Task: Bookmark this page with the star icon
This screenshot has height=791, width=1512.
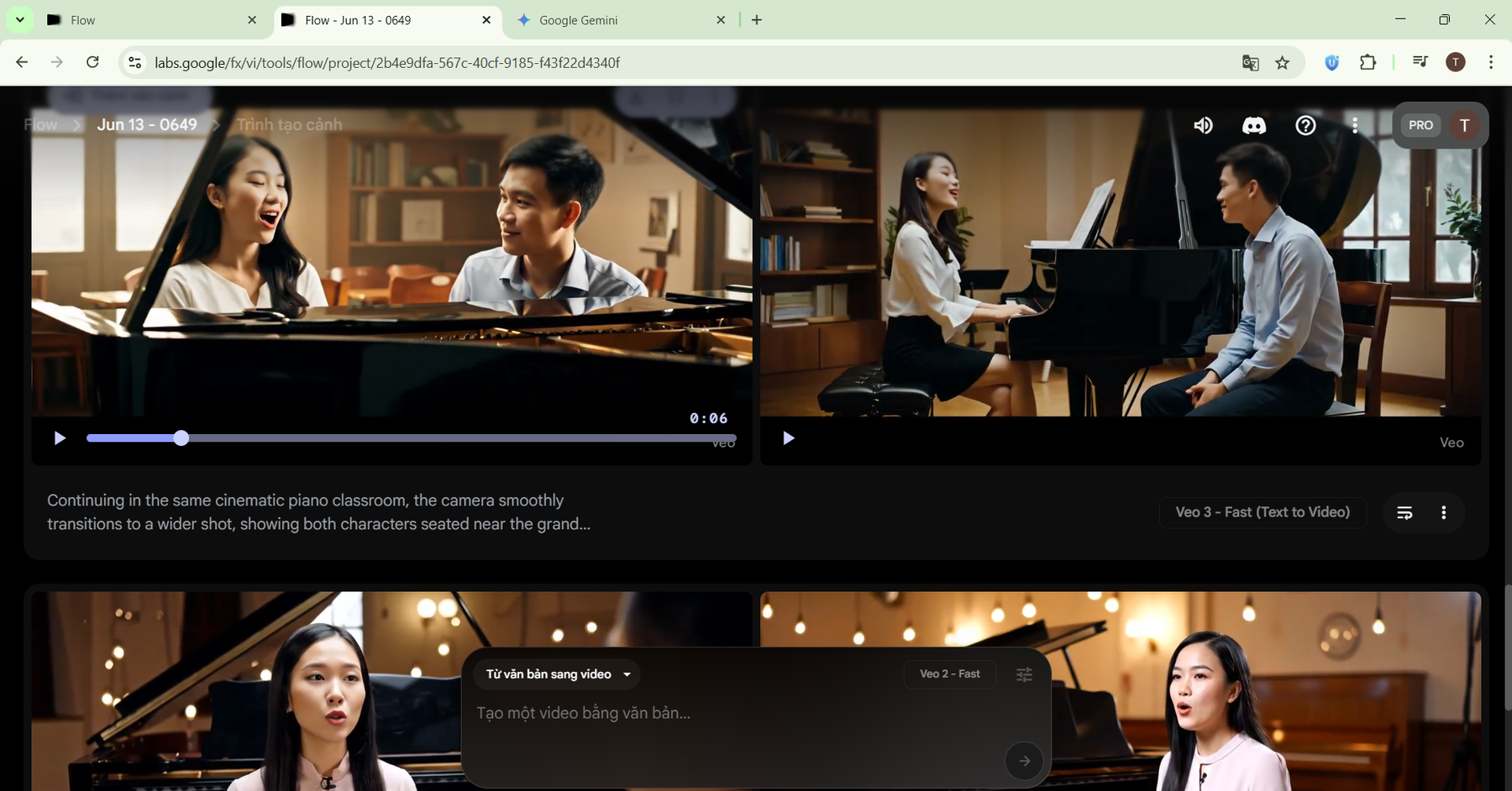Action: [1282, 63]
